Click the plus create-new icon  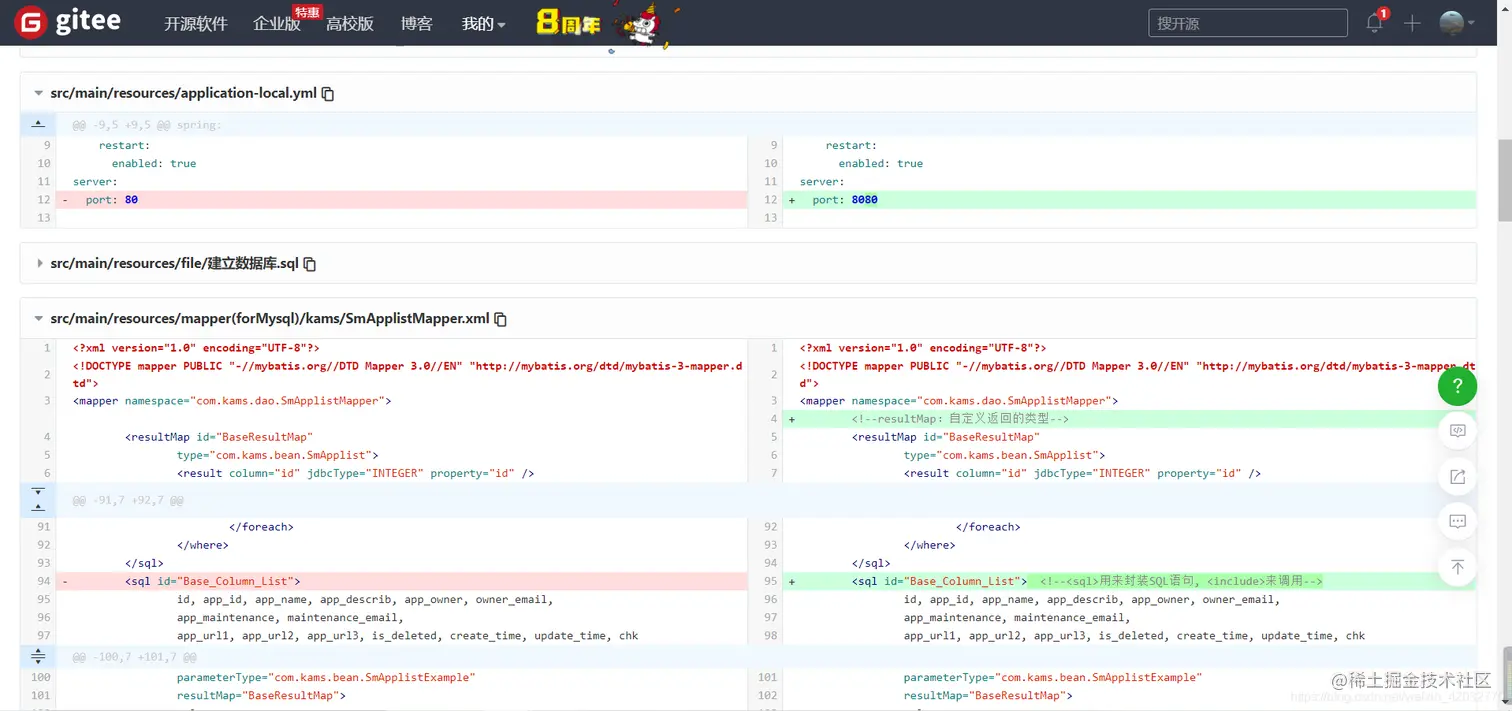pyautogui.click(x=1412, y=23)
